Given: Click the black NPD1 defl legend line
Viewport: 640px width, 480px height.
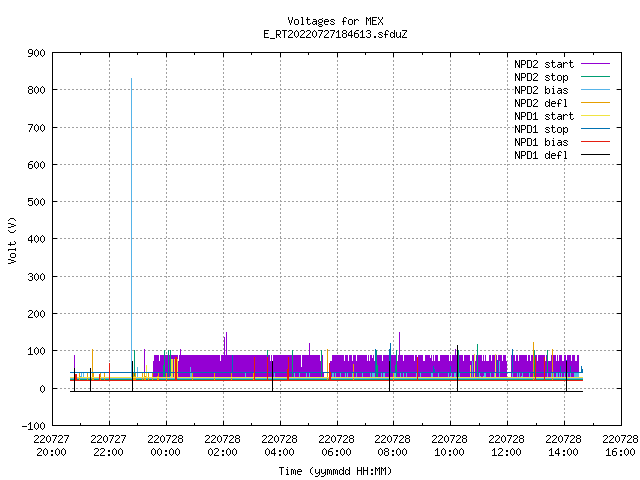Looking at the screenshot, I should pos(595,155).
